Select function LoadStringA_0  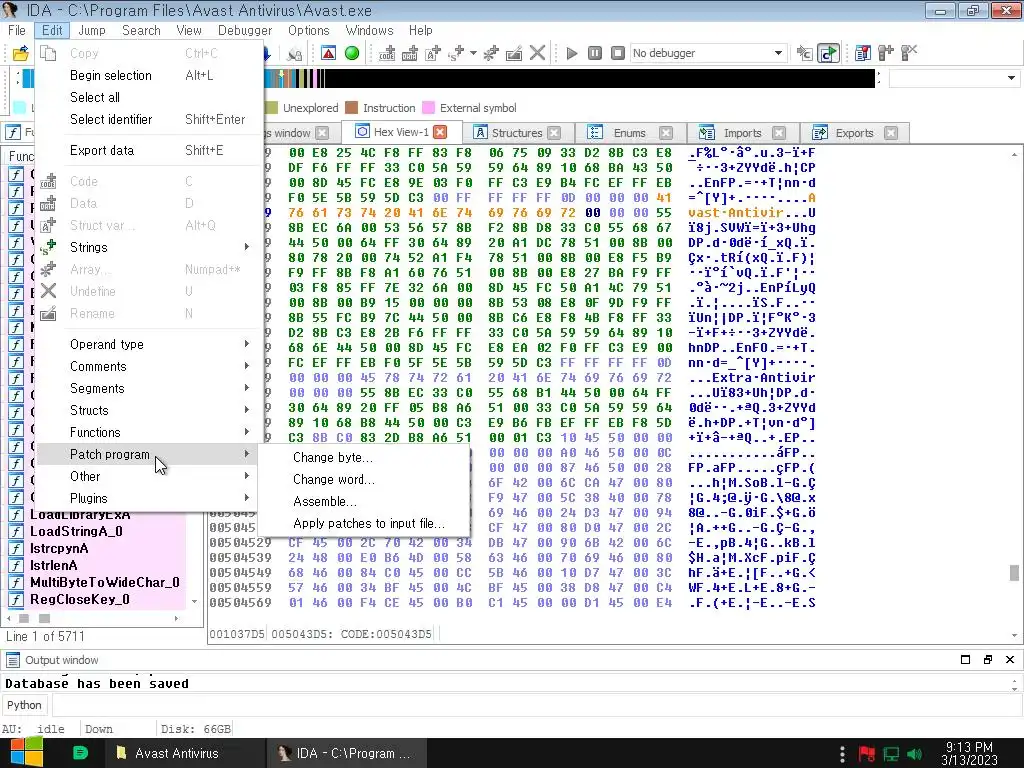click(76, 532)
